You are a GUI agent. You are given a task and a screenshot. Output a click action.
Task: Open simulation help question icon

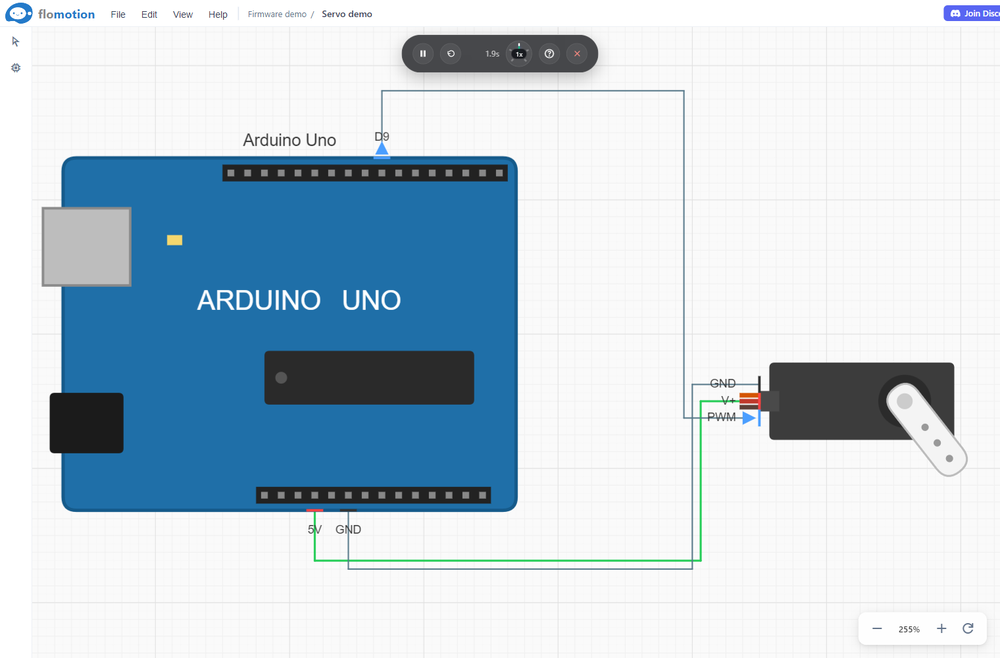point(549,54)
